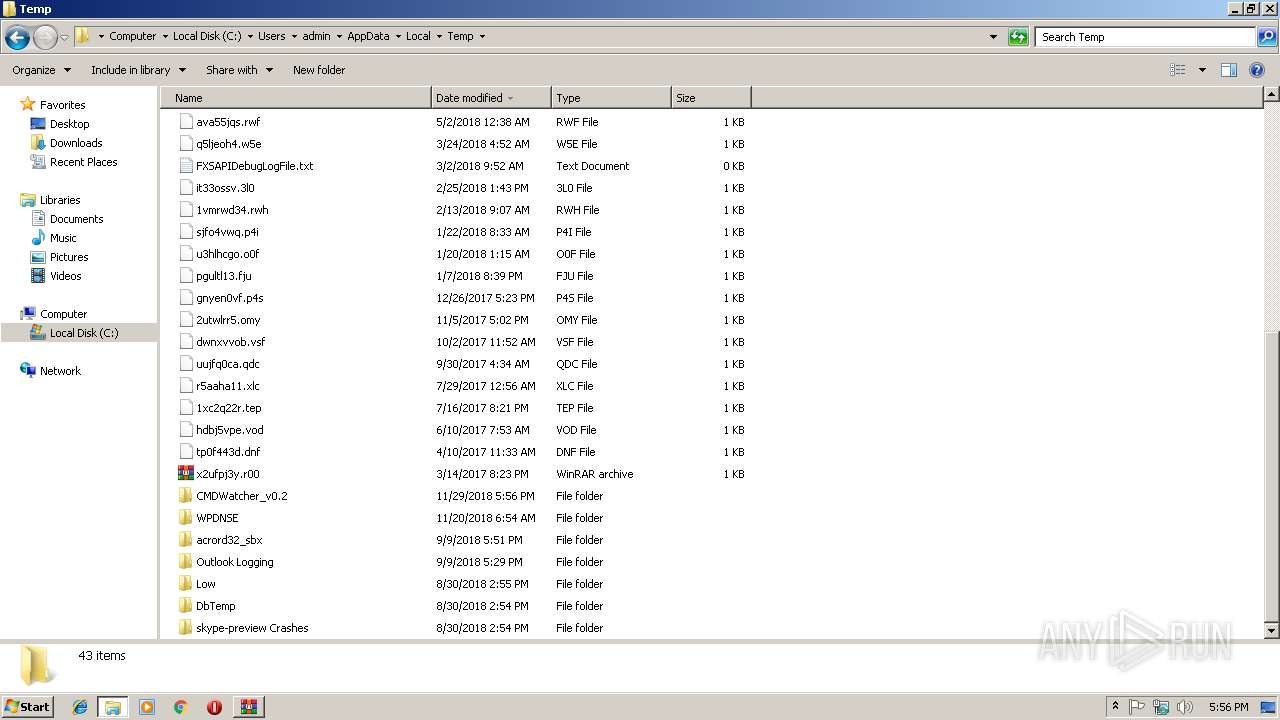Open WinRAR taskbar icon
The height and width of the screenshot is (720, 1280).
point(248,707)
